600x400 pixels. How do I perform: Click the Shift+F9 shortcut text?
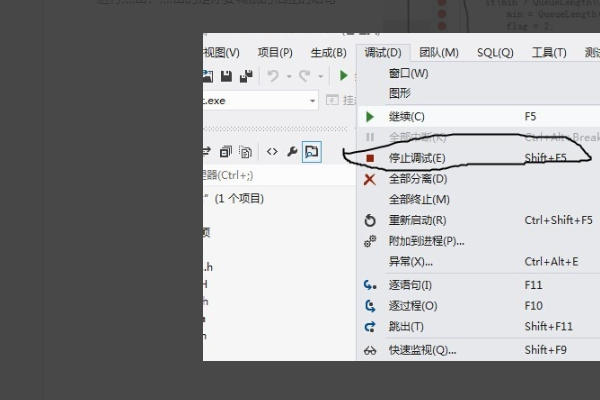click(546, 350)
